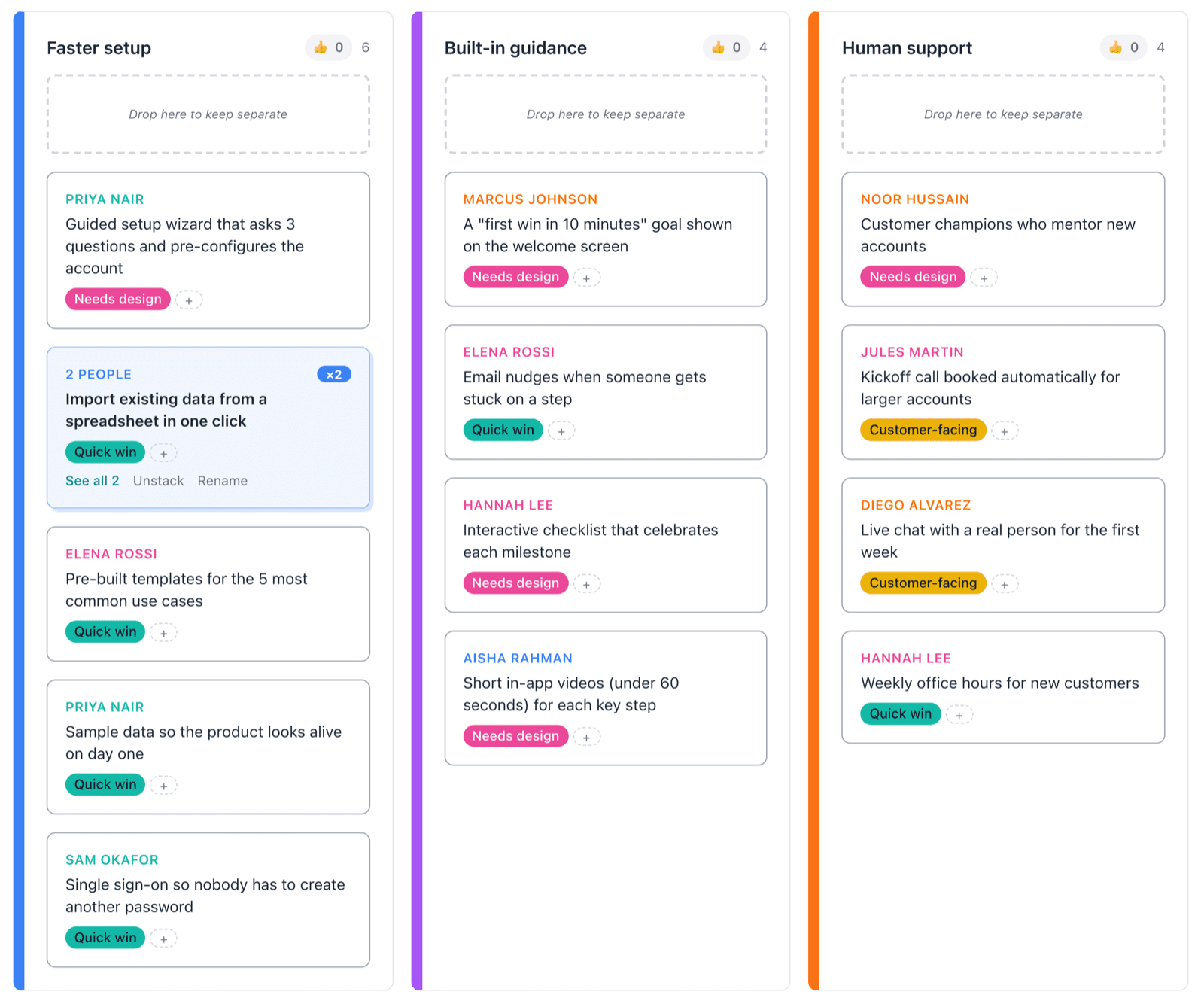The width and height of the screenshot is (1204, 1007).
Task: Click Customer-facing tag on Live chat card
Action: [923, 583]
